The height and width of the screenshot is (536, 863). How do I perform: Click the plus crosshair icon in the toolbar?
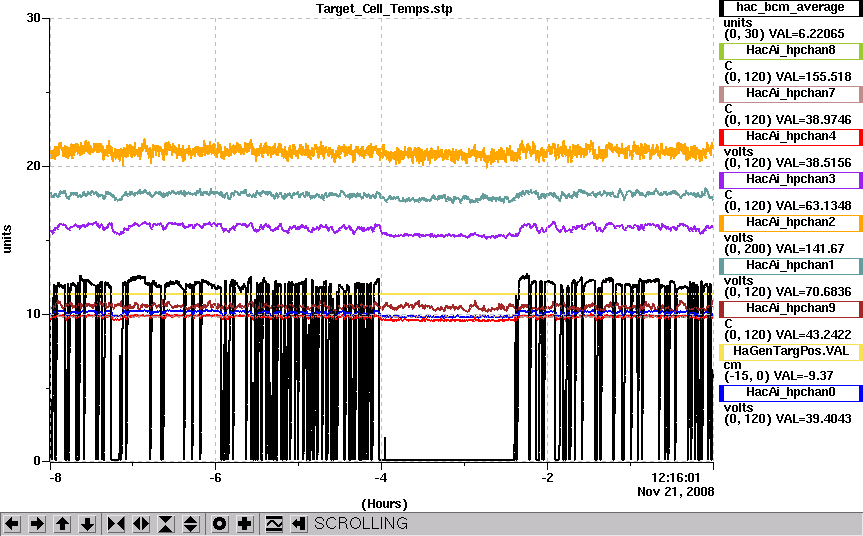[244, 523]
